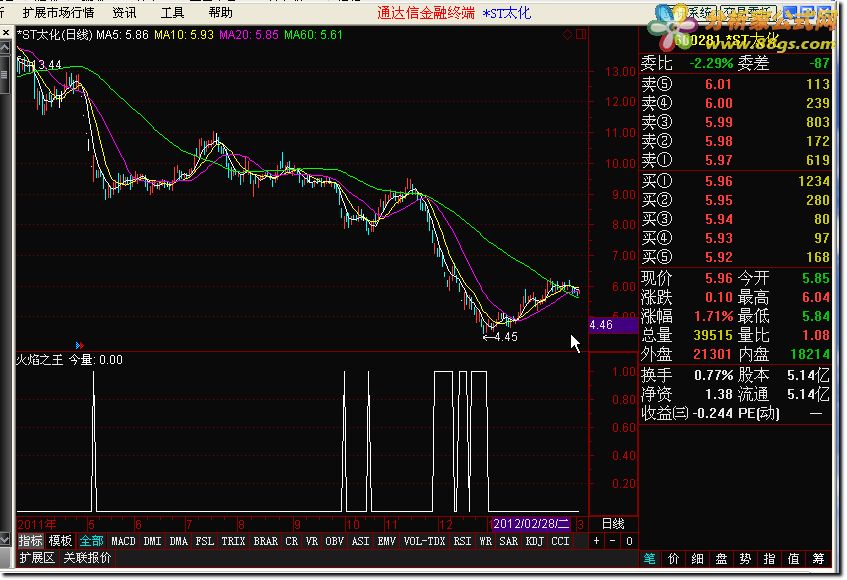Click the MA20: 5.85 label
This screenshot has width=847, height=580.
[249, 35]
